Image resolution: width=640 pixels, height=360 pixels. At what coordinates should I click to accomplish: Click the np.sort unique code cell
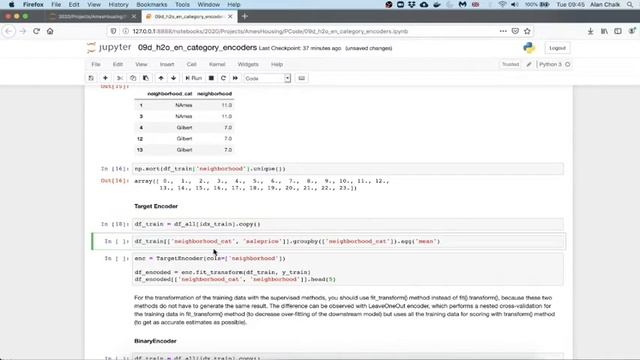pos(348,169)
